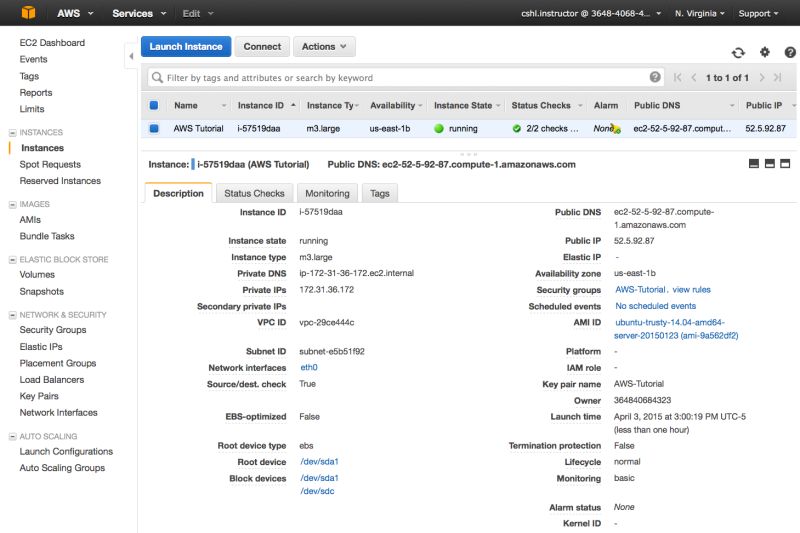Open AMIs in sidebar

pyautogui.click(x=30, y=220)
